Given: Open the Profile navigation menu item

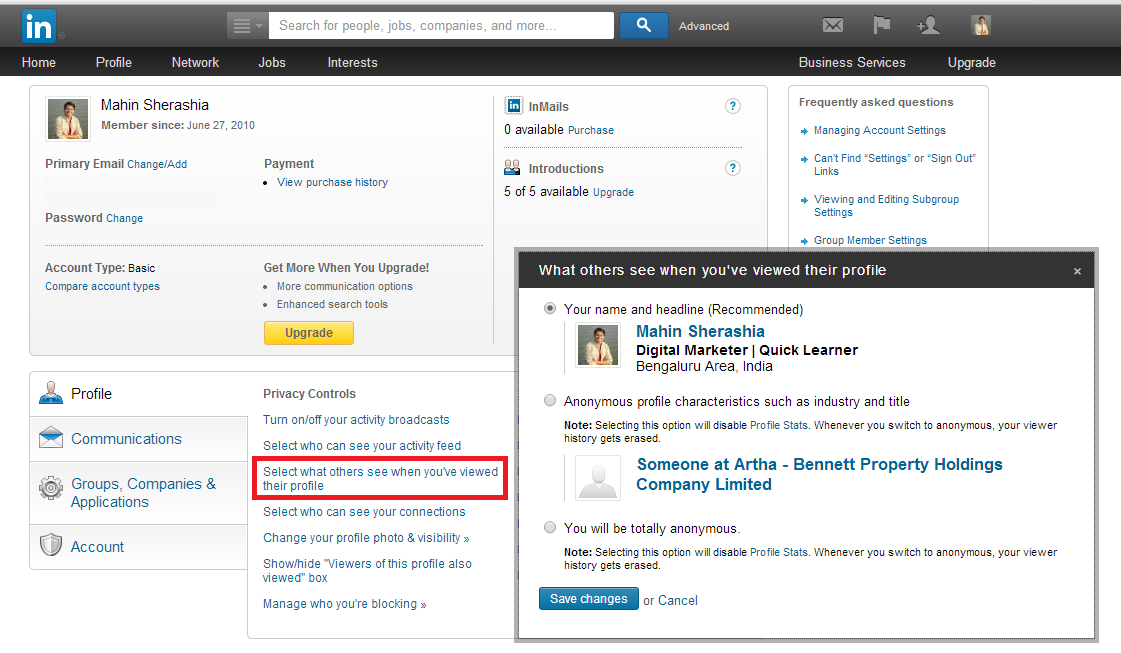Looking at the screenshot, I should 114,62.
